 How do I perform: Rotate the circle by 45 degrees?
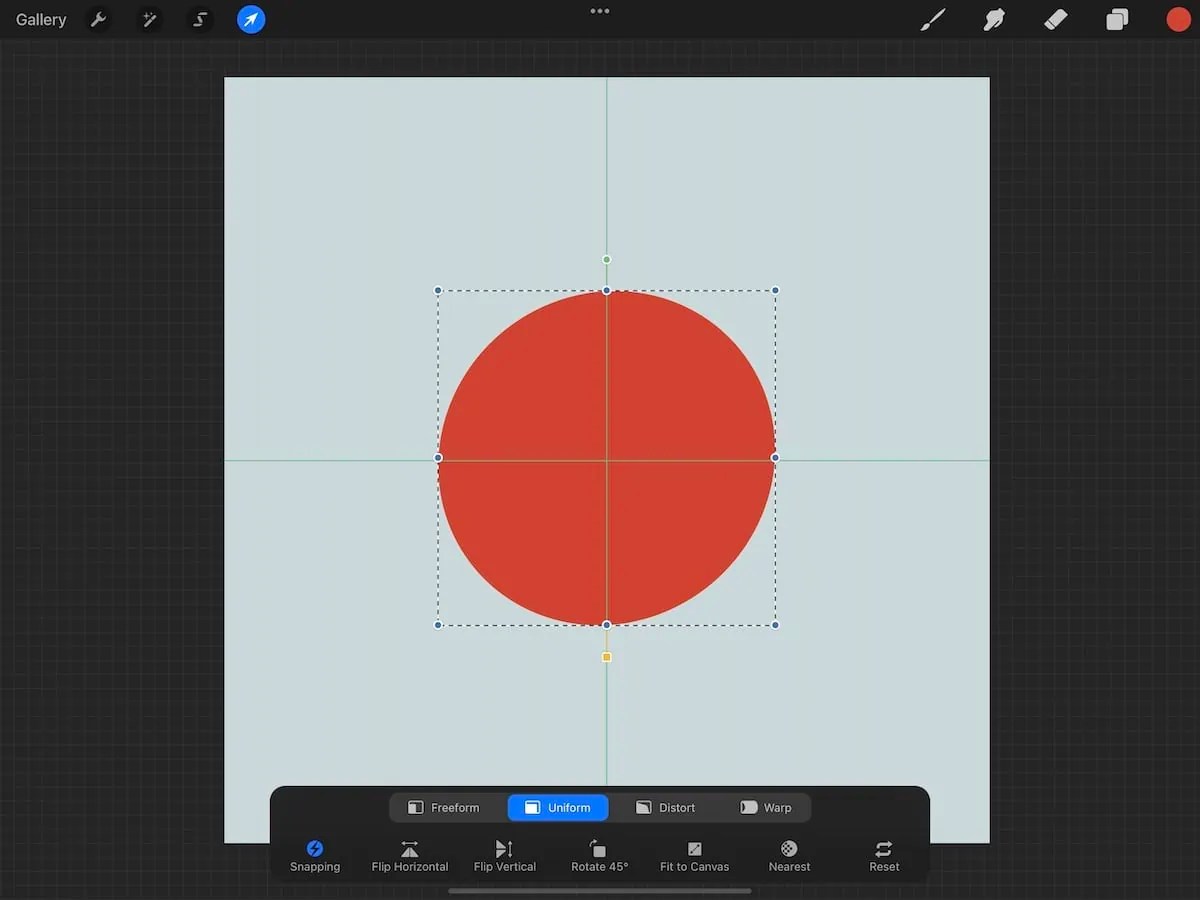pyautogui.click(x=600, y=855)
